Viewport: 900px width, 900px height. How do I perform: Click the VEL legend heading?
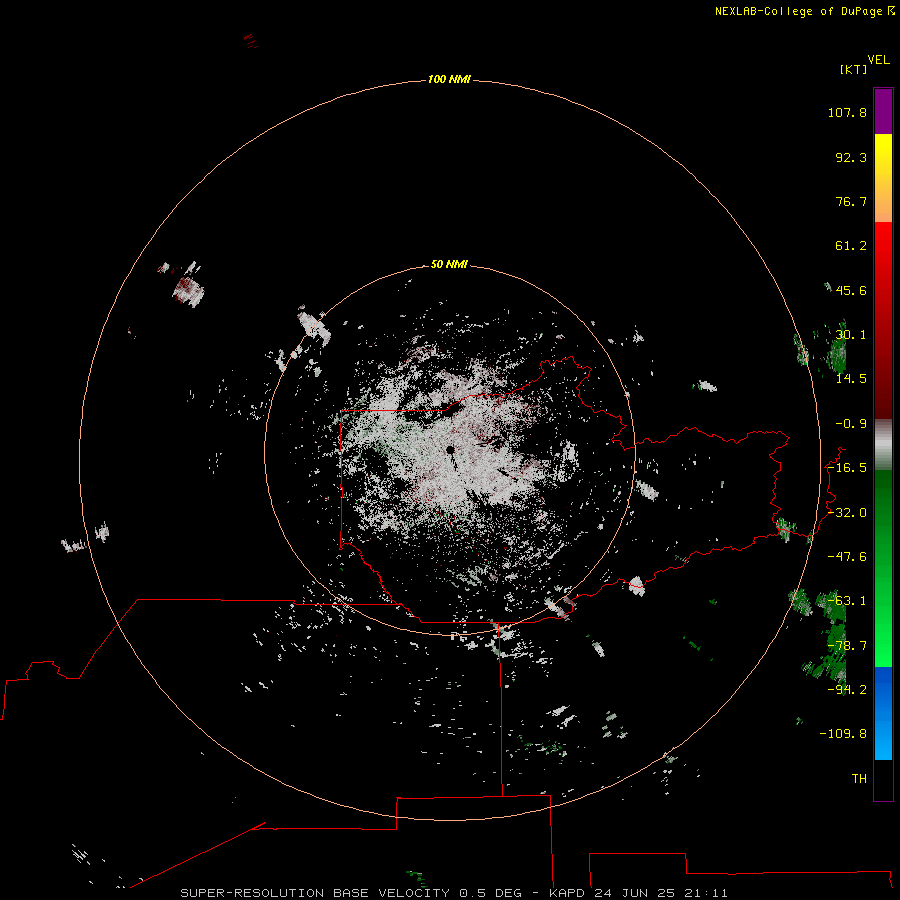coord(878,60)
